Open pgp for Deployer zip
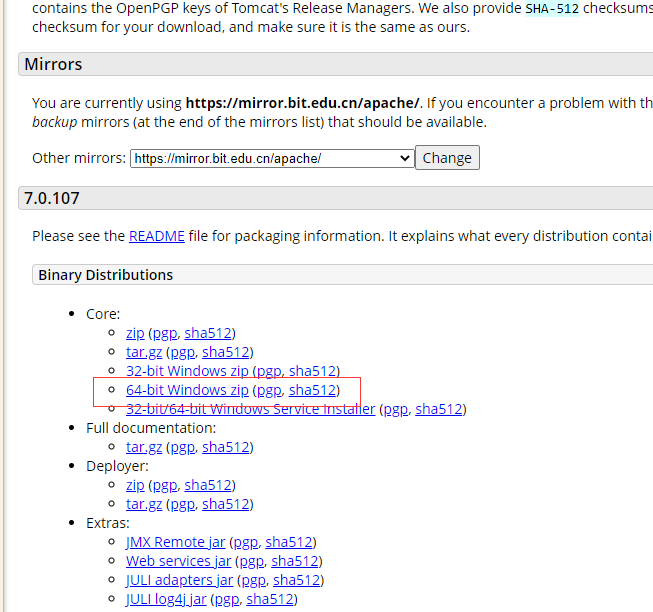This screenshot has width=653, height=612. point(165,485)
